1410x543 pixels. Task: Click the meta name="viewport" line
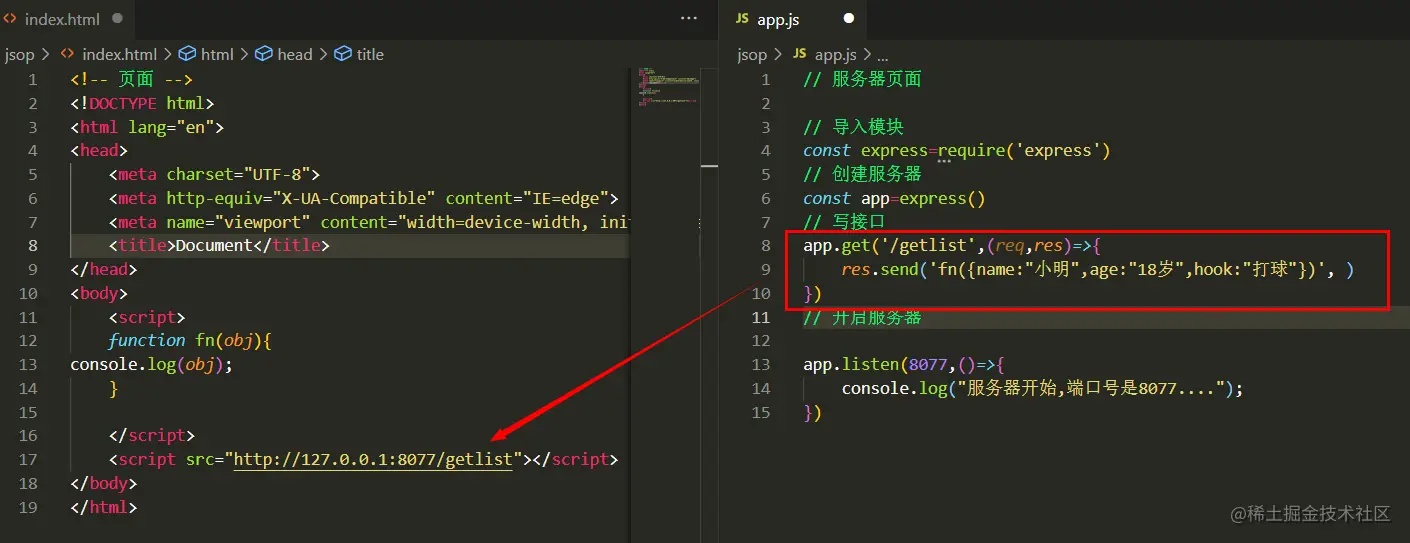click(x=368, y=222)
